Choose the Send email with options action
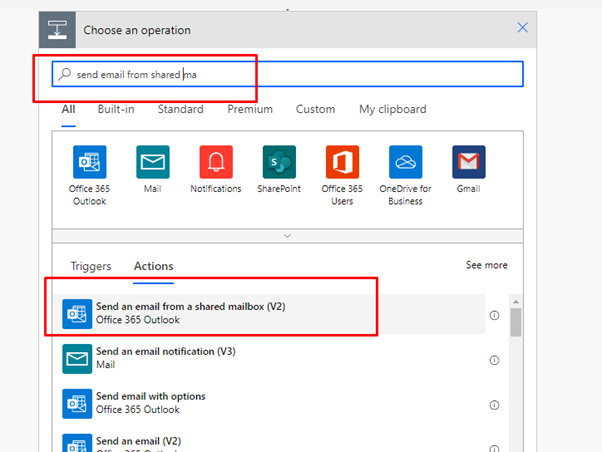This screenshot has height=452, width=602. pos(270,404)
